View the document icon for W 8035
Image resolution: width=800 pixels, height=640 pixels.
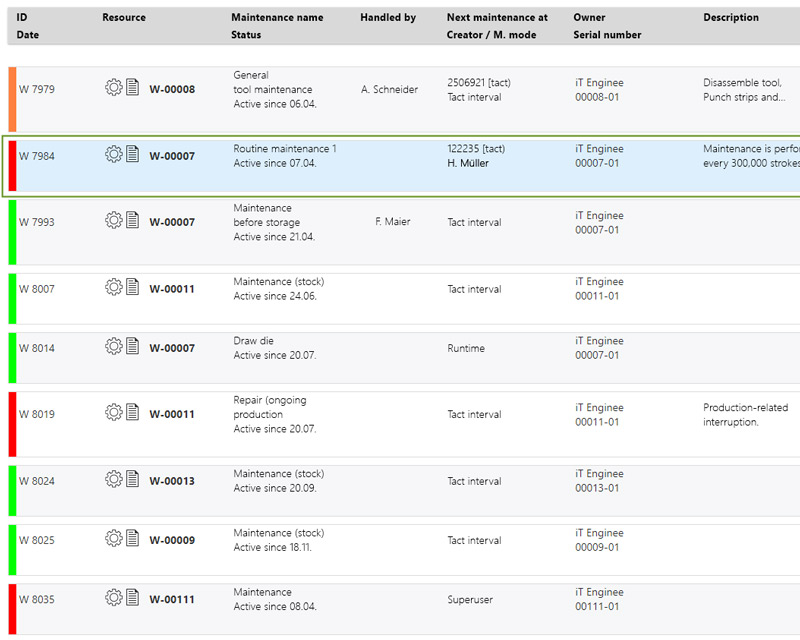coord(131,599)
